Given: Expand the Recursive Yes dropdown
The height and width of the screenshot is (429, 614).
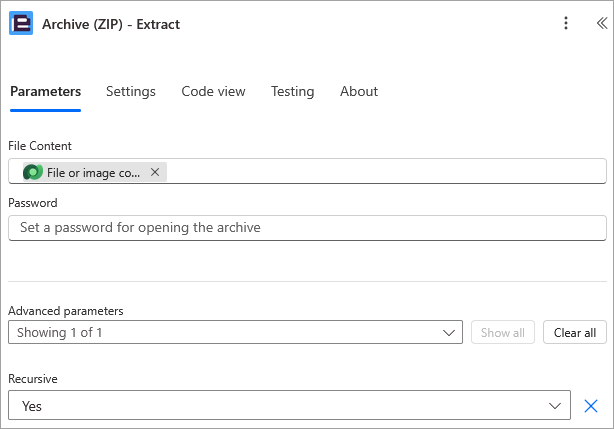Looking at the screenshot, I should (289, 405).
